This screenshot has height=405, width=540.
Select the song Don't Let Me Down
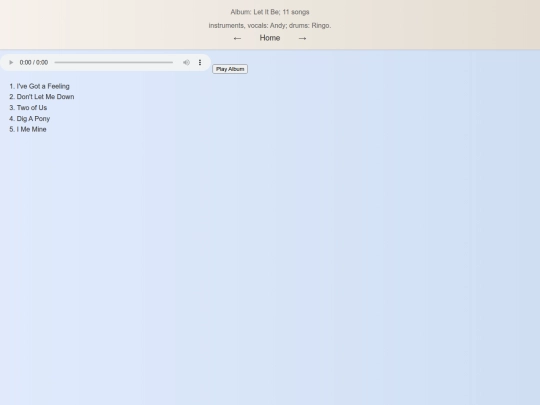45,97
